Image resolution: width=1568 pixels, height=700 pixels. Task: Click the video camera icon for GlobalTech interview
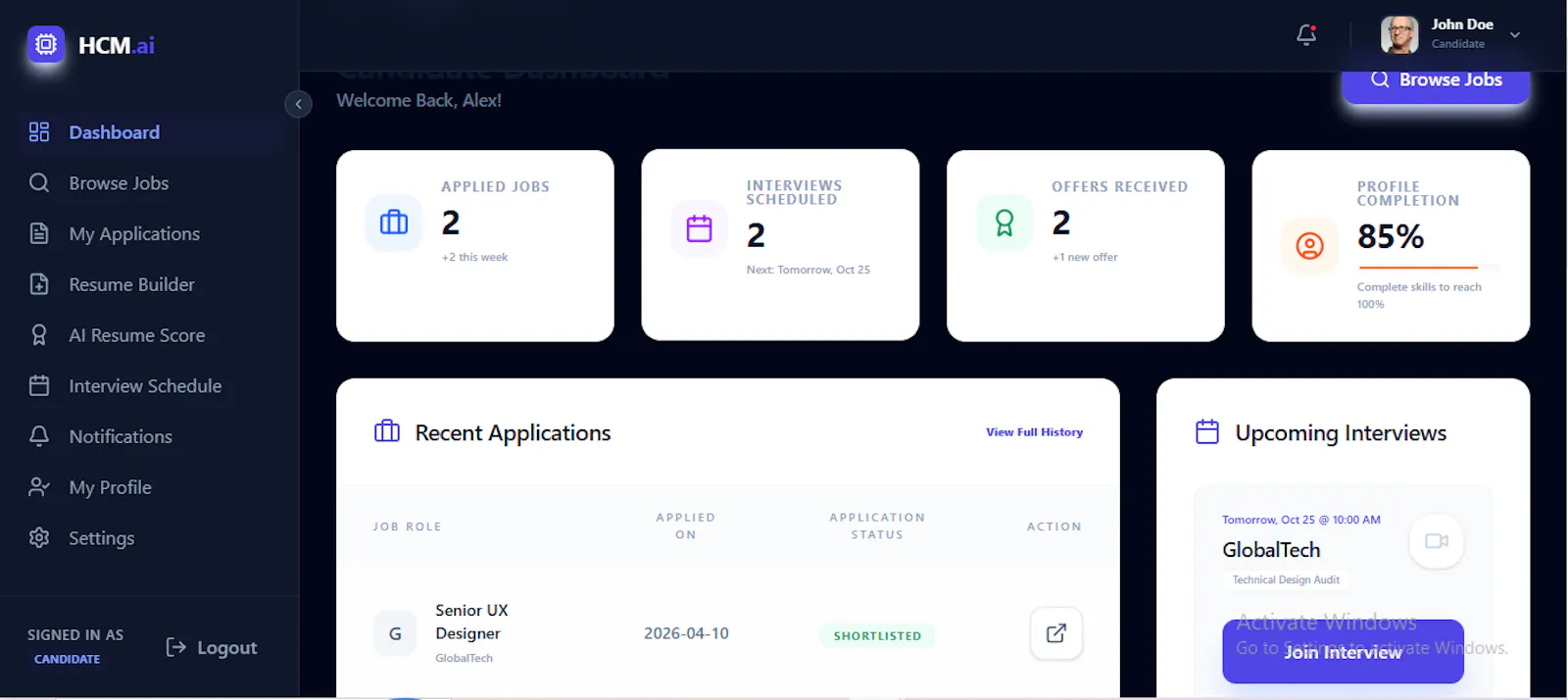pyautogui.click(x=1437, y=541)
